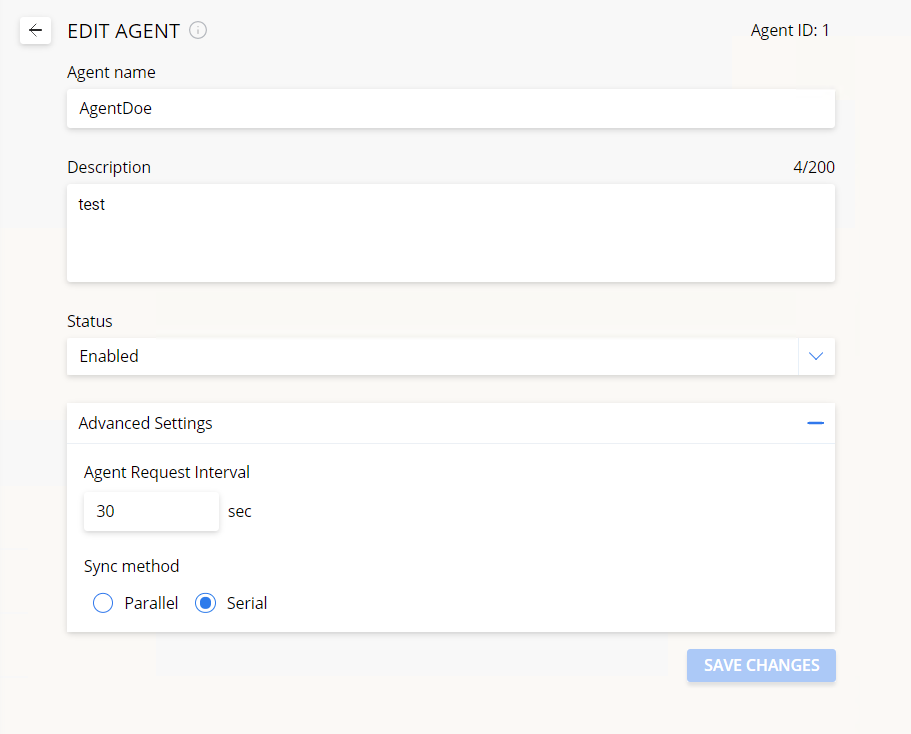Click the 4/200 character counter
The image size is (911, 734).
tap(813, 167)
